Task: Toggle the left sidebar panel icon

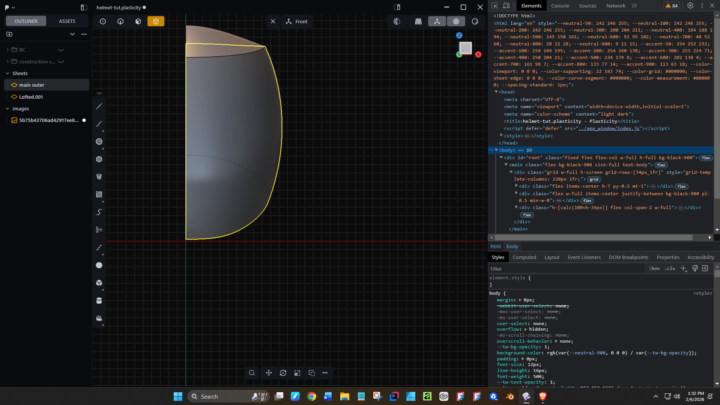Action: coord(83,7)
